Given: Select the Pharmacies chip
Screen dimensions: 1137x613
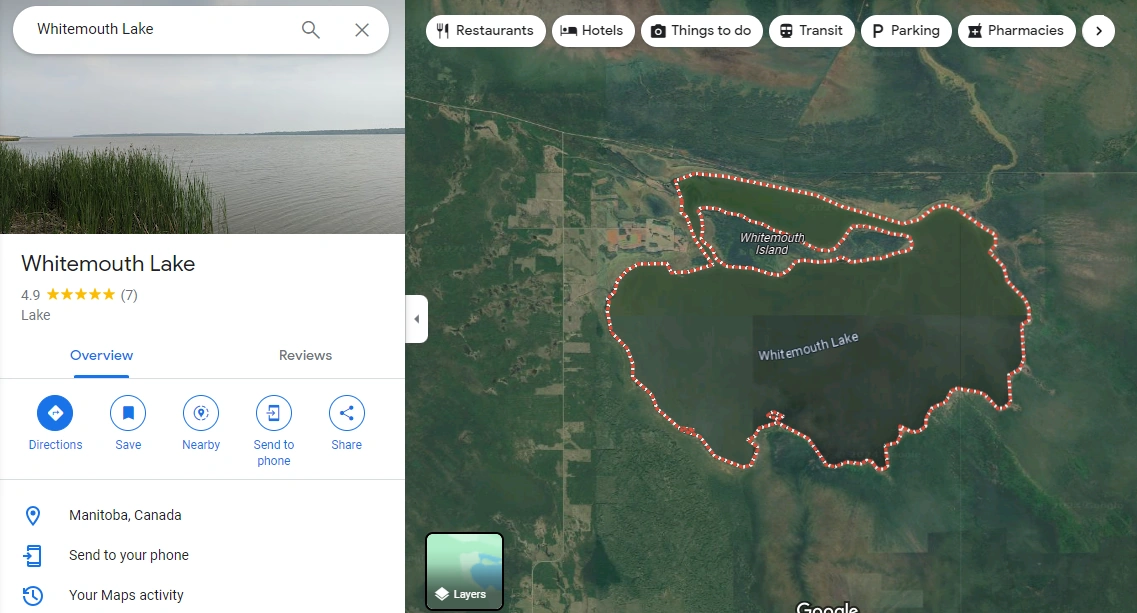Looking at the screenshot, I should click(x=1017, y=30).
